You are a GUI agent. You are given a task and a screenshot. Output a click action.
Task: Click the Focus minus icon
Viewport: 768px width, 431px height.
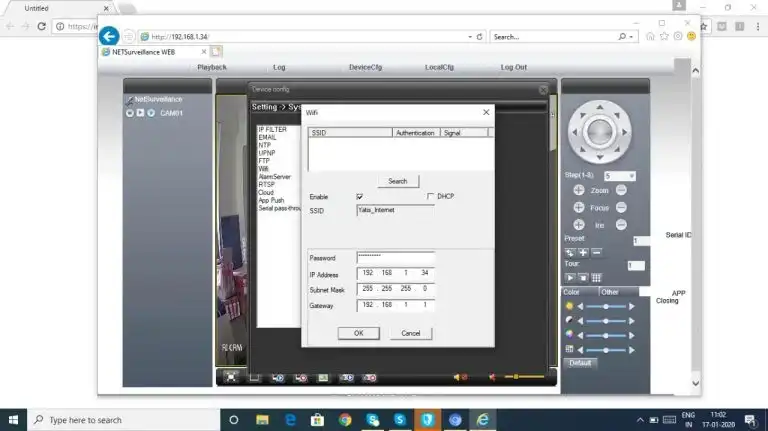pyautogui.click(x=621, y=207)
